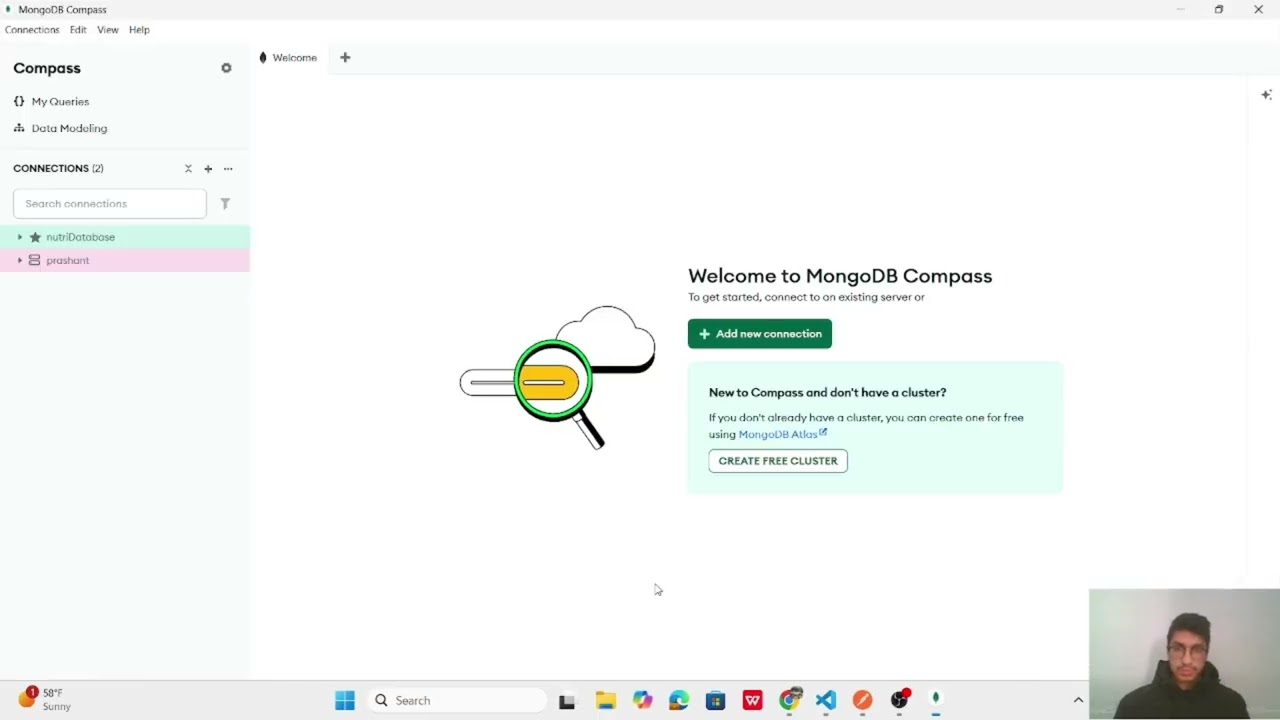Open weather widget showing 58°F Sunny

click(46, 699)
